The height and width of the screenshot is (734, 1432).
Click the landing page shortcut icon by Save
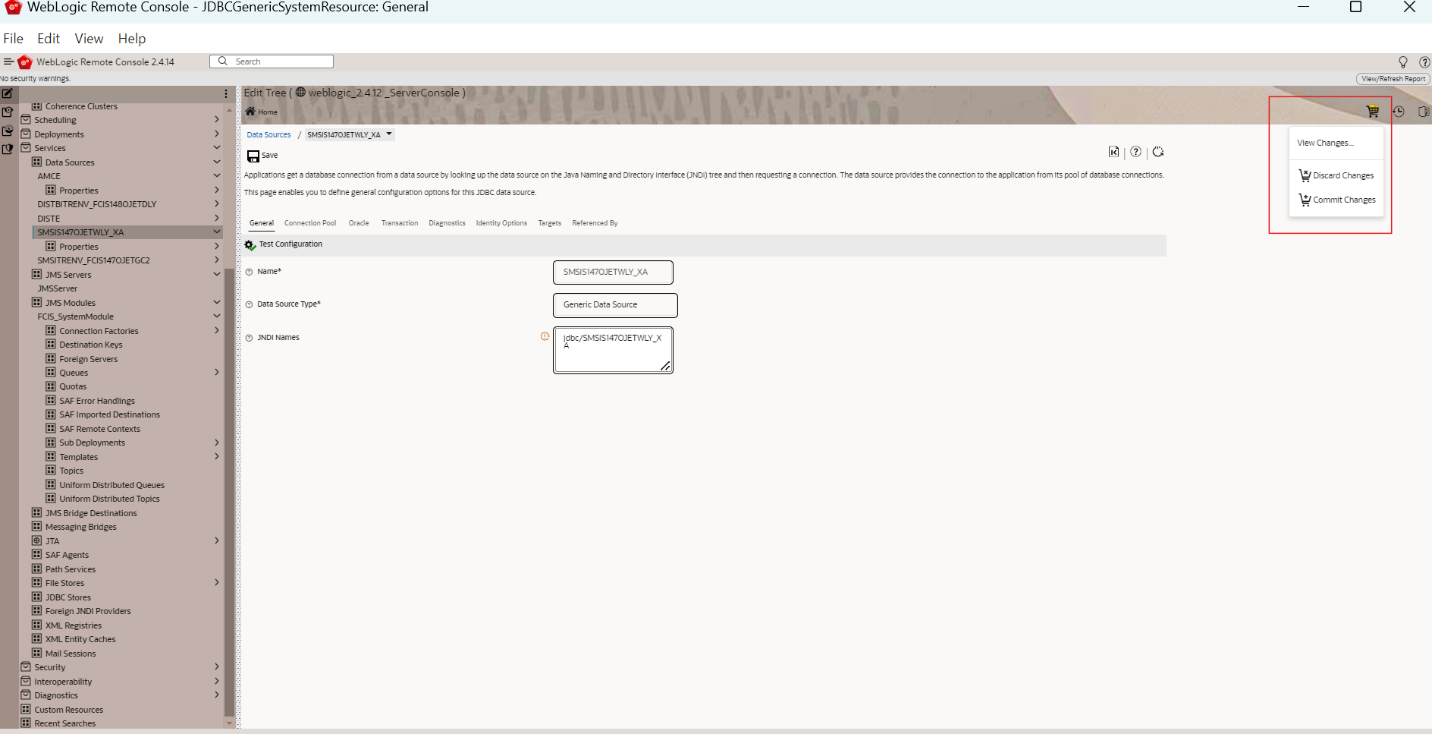point(1114,152)
